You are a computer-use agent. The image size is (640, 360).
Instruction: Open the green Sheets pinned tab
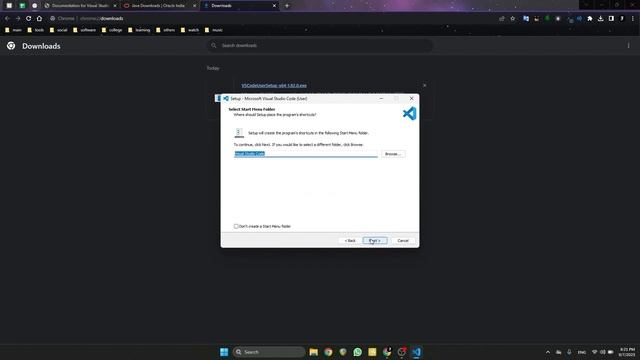point(22,6)
